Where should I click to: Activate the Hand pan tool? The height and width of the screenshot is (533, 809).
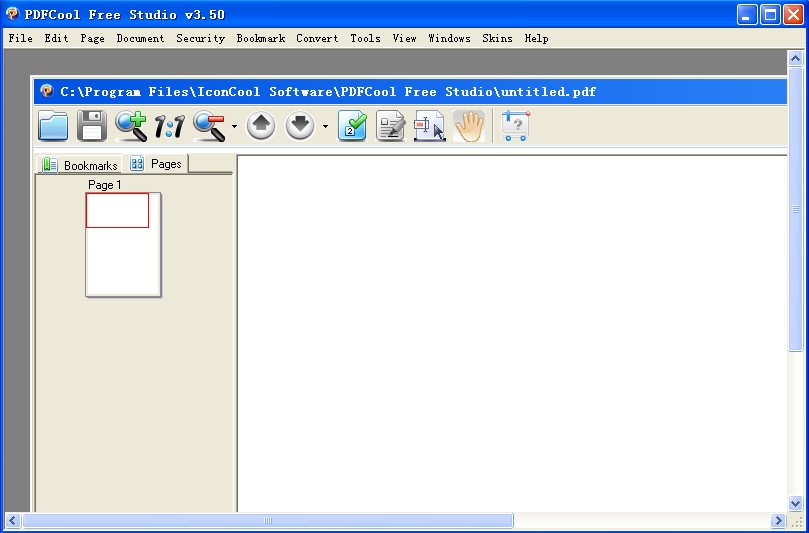(469, 126)
